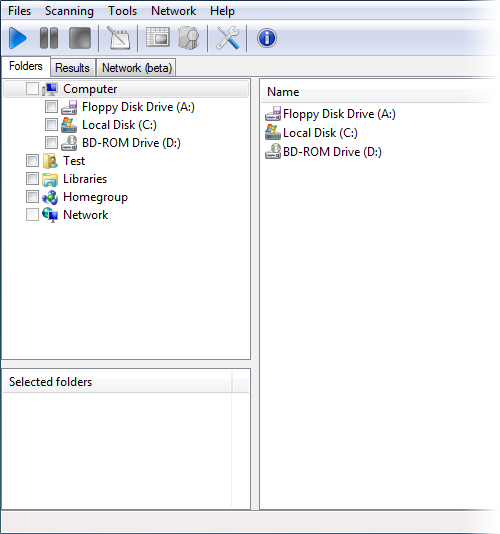Open the Files menu
Image resolution: width=500 pixels, height=534 pixels.
coord(19,11)
